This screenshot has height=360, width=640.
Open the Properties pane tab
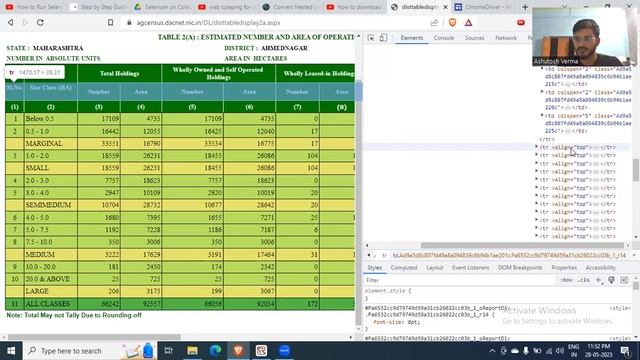564,268
